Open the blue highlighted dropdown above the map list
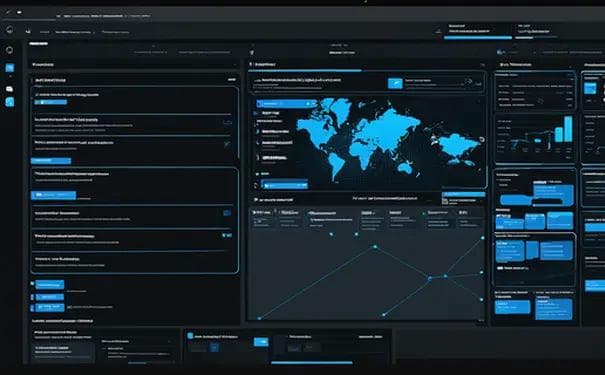The width and height of the screenshot is (605, 375). (287, 103)
